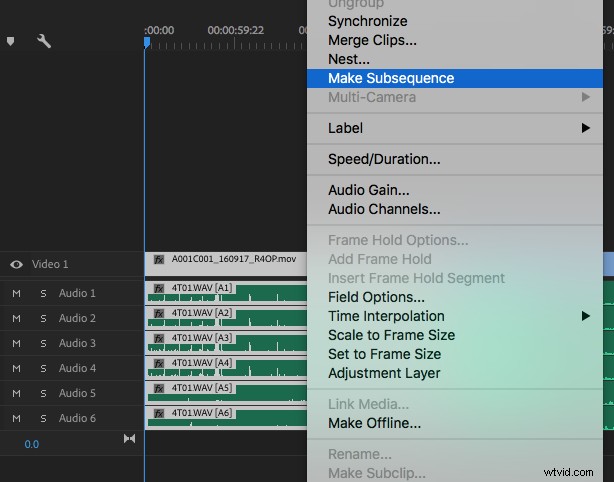Viewport: 614px width, 482px height.
Task: Click fx badge on 4T01.WAV [A2] clip
Action: 159,314
